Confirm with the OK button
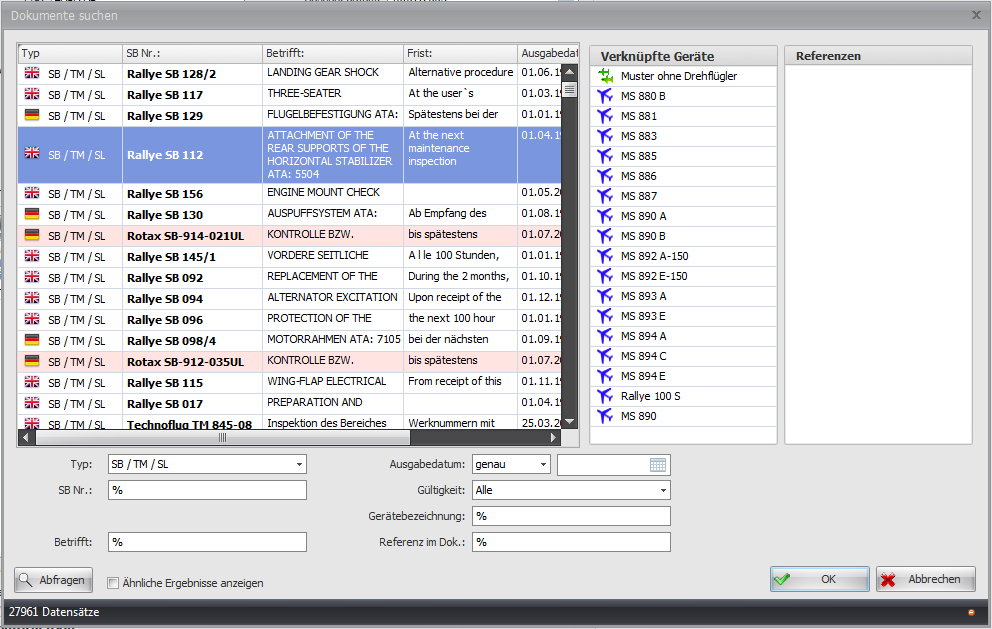Screen dimensions: 992x629 coord(819,579)
